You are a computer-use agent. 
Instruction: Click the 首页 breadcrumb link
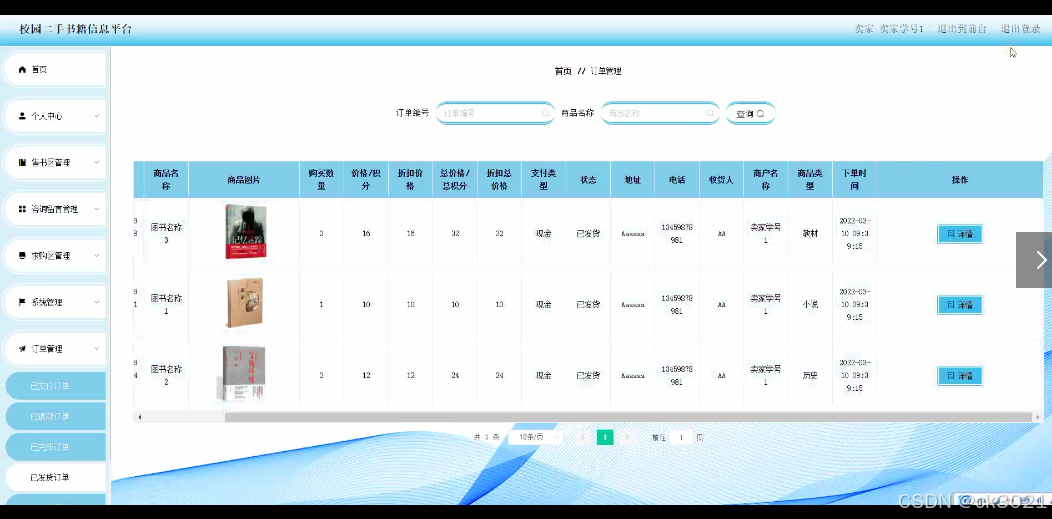pyautogui.click(x=563, y=71)
